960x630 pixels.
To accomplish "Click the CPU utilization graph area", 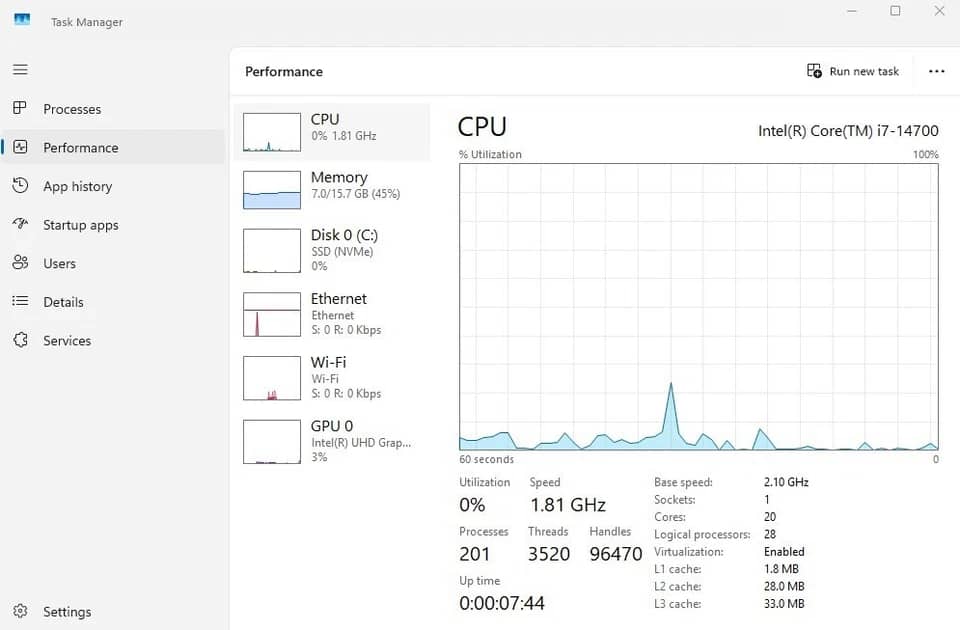I will point(699,307).
